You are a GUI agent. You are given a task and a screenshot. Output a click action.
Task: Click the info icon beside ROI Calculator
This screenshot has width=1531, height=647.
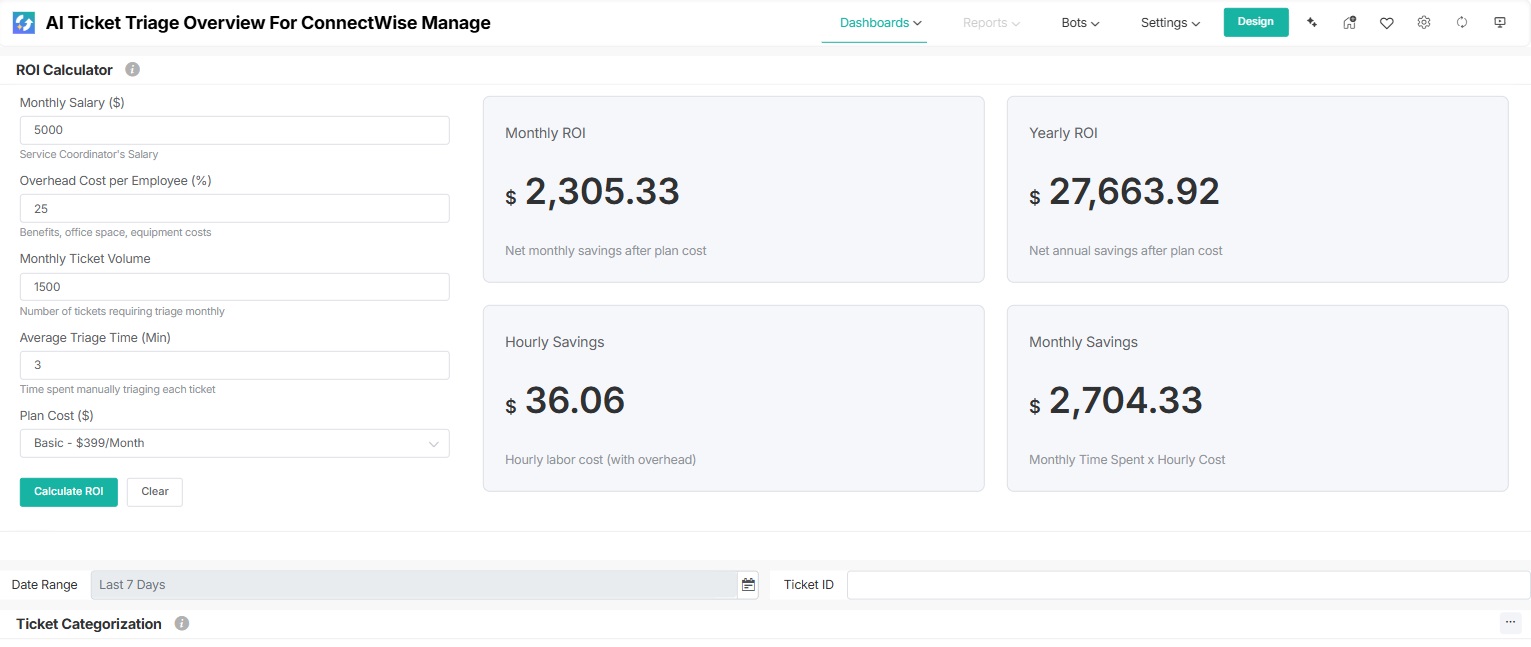[132, 69]
